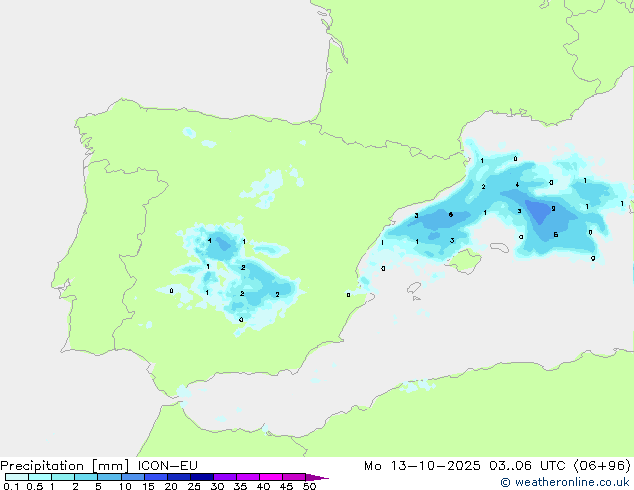Click the 'ICON-EU' model label

pyautogui.click(x=167, y=466)
